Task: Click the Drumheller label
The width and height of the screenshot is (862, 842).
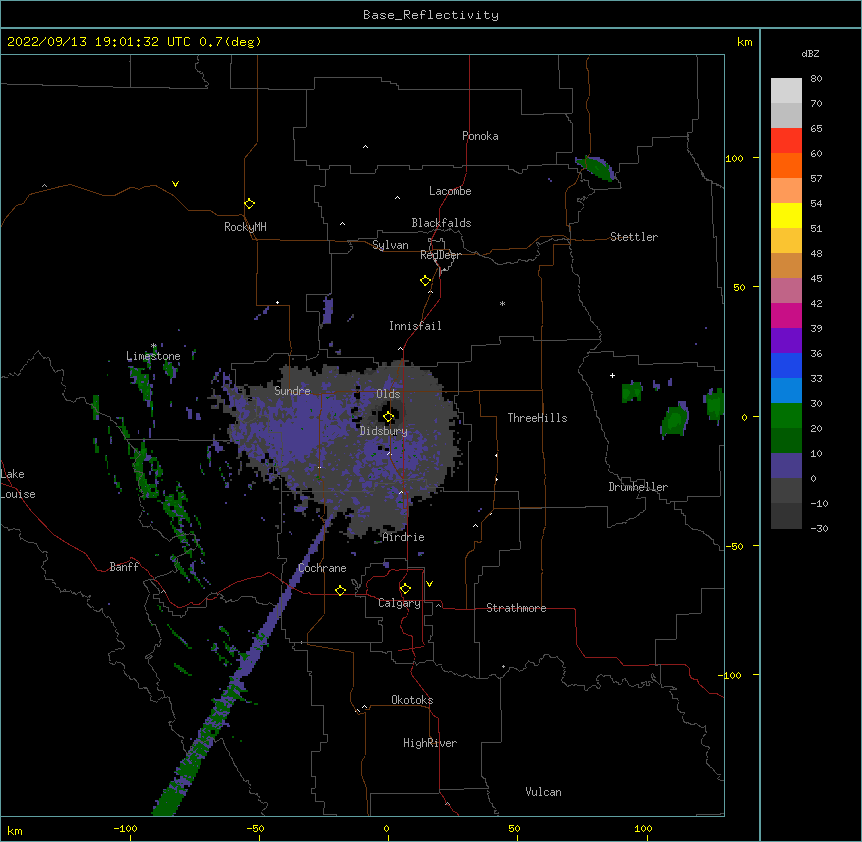Action: (x=638, y=487)
